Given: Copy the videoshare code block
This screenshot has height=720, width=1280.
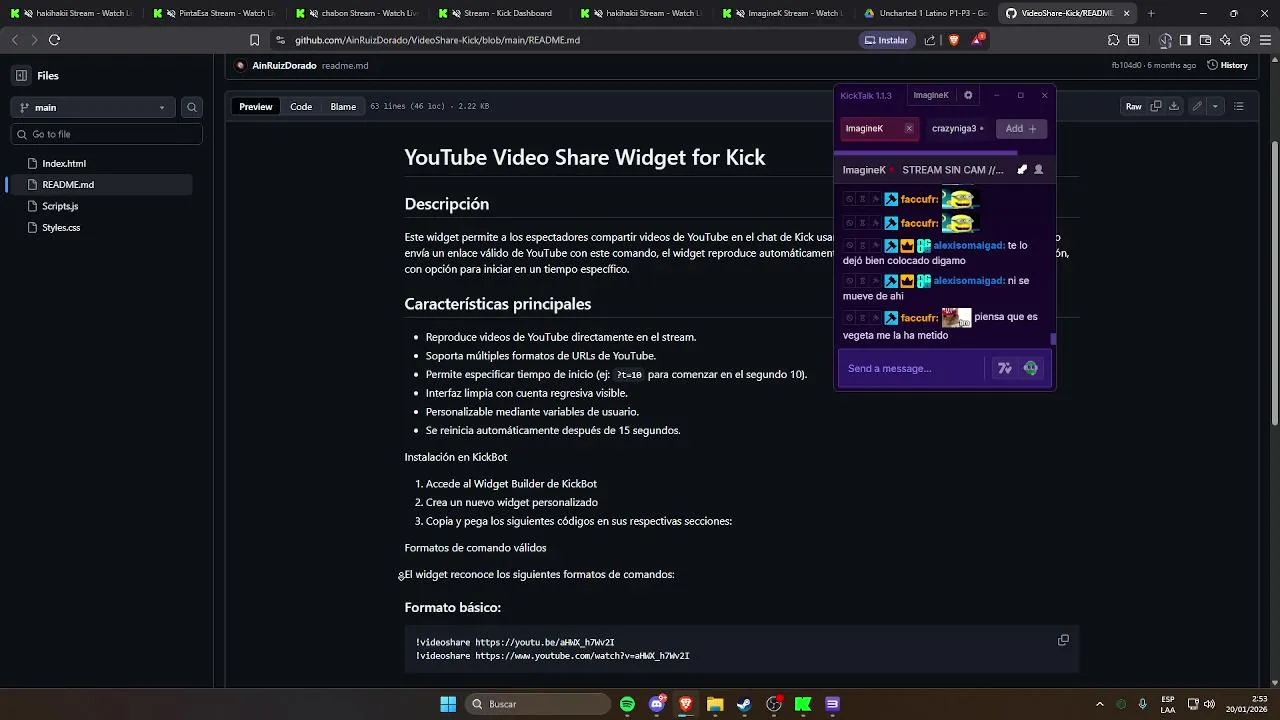Looking at the screenshot, I should click(1063, 640).
